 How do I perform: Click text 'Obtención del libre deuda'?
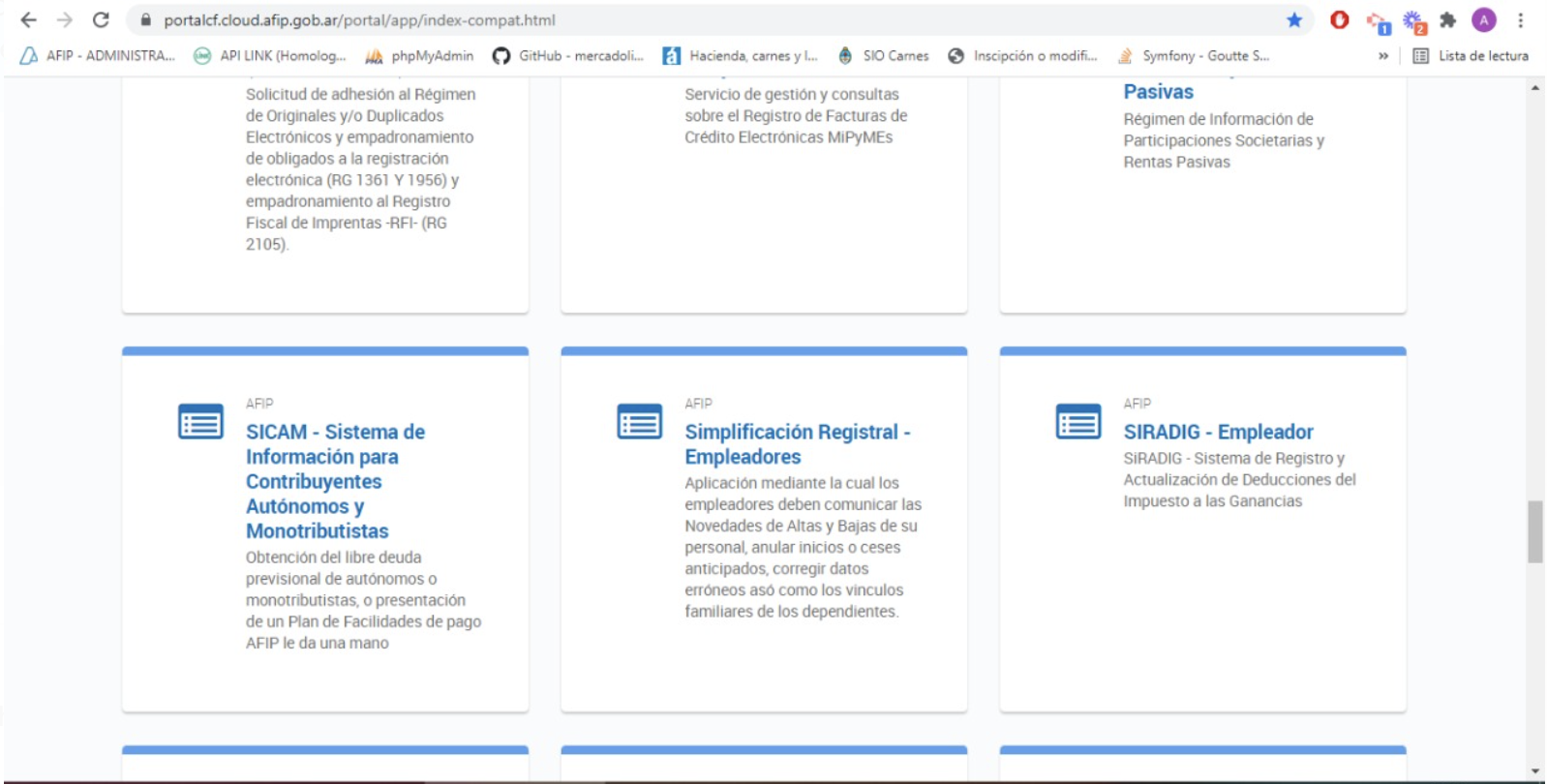pyautogui.click(x=333, y=558)
